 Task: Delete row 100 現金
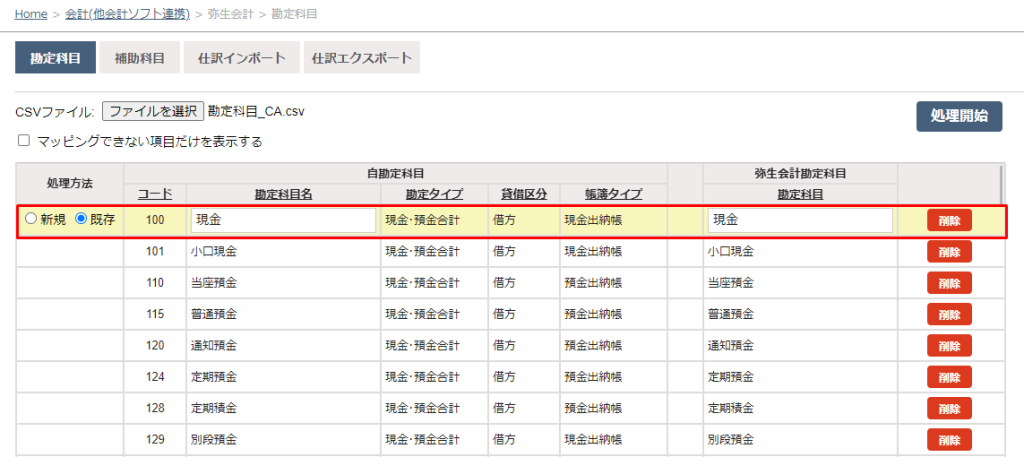(x=950, y=221)
